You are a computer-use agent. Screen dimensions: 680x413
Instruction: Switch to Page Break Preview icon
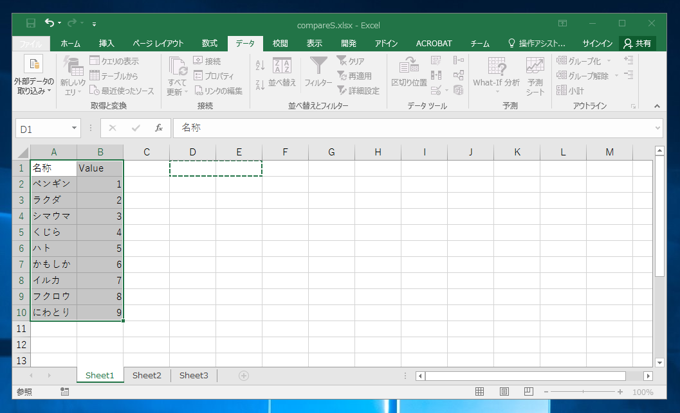click(x=528, y=392)
